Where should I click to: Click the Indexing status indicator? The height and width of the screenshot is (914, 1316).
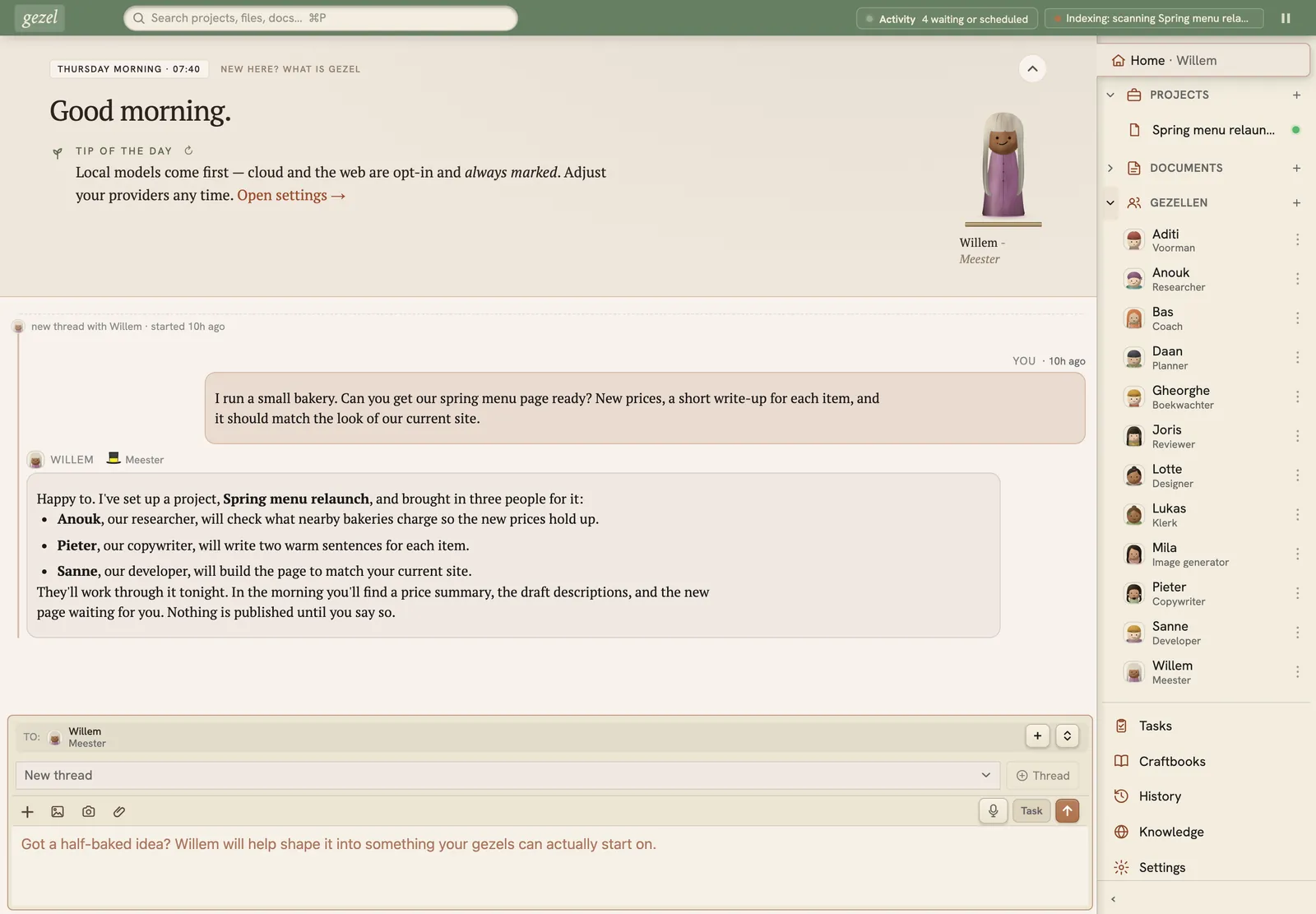[1154, 18]
